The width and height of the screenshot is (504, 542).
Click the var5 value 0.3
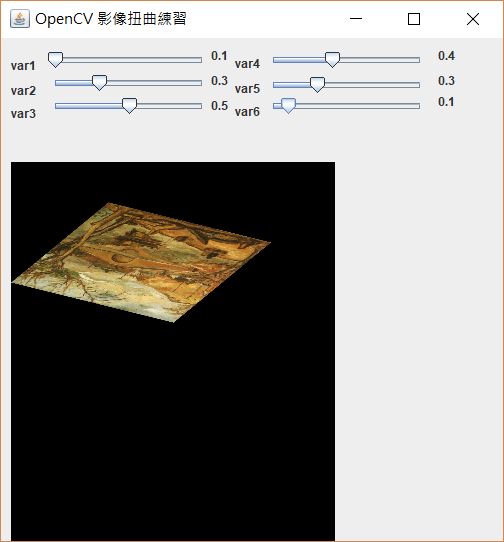[x=446, y=81]
